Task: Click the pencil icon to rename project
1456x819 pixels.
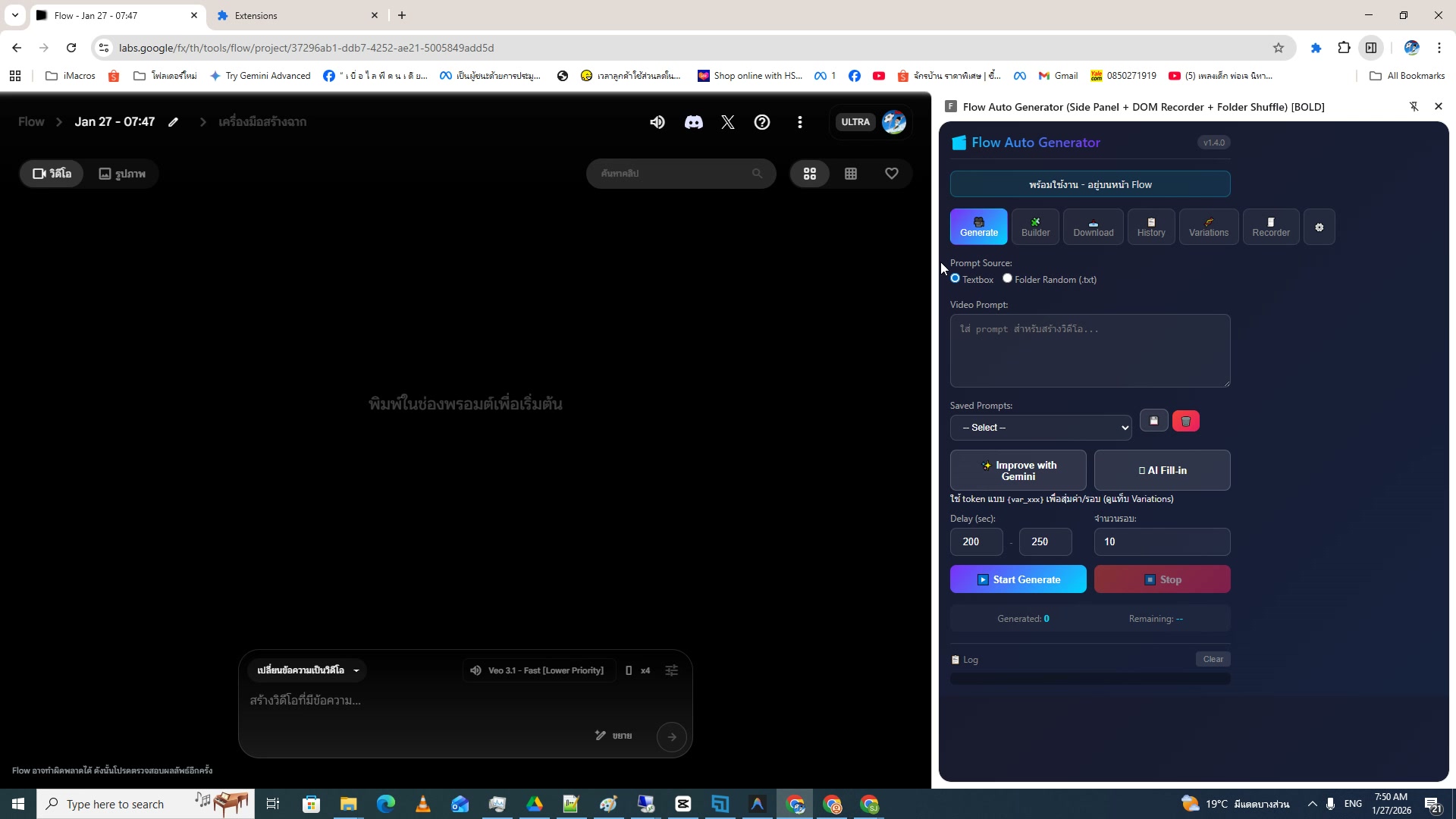Action: pyautogui.click(x=174, y=122)
